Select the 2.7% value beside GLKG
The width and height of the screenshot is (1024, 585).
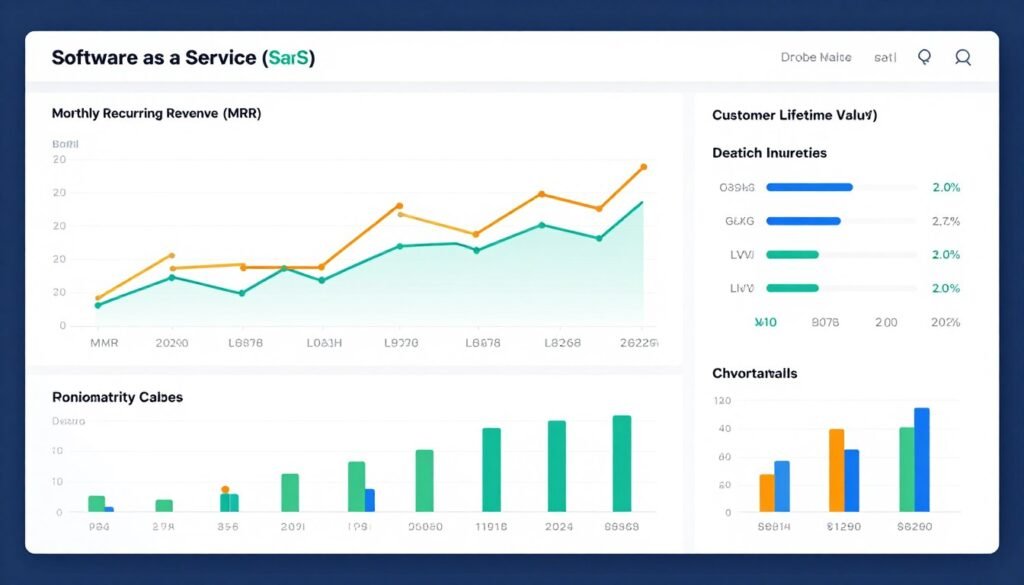(x=946, y=221)
